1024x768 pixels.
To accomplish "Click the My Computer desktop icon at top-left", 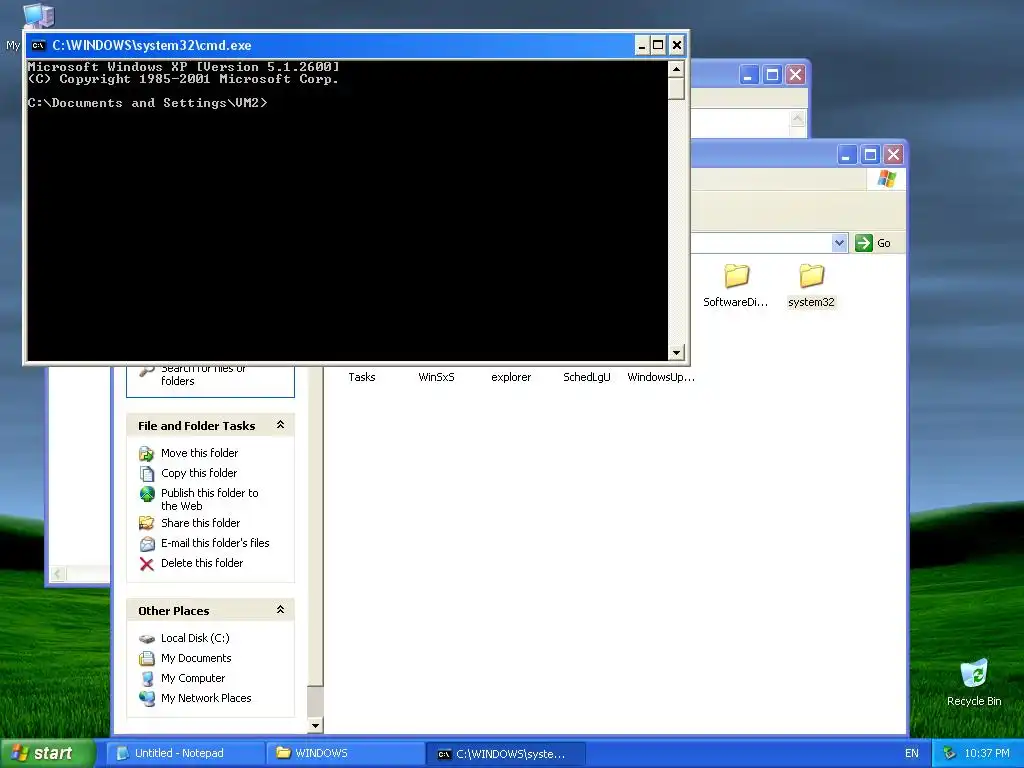I will [x=39, y=14].
